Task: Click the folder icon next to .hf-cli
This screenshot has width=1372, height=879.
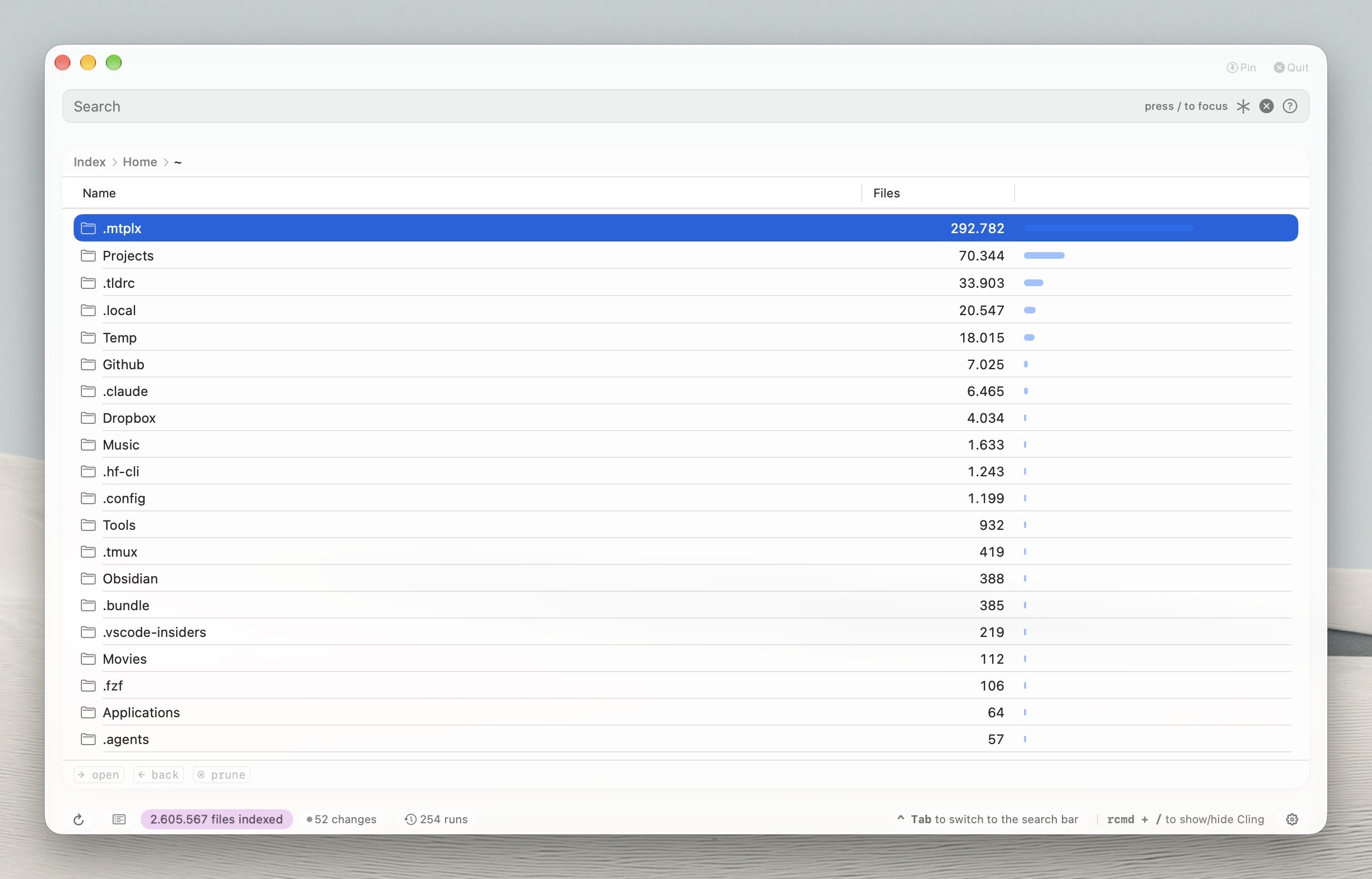Action: coord(88,471)
